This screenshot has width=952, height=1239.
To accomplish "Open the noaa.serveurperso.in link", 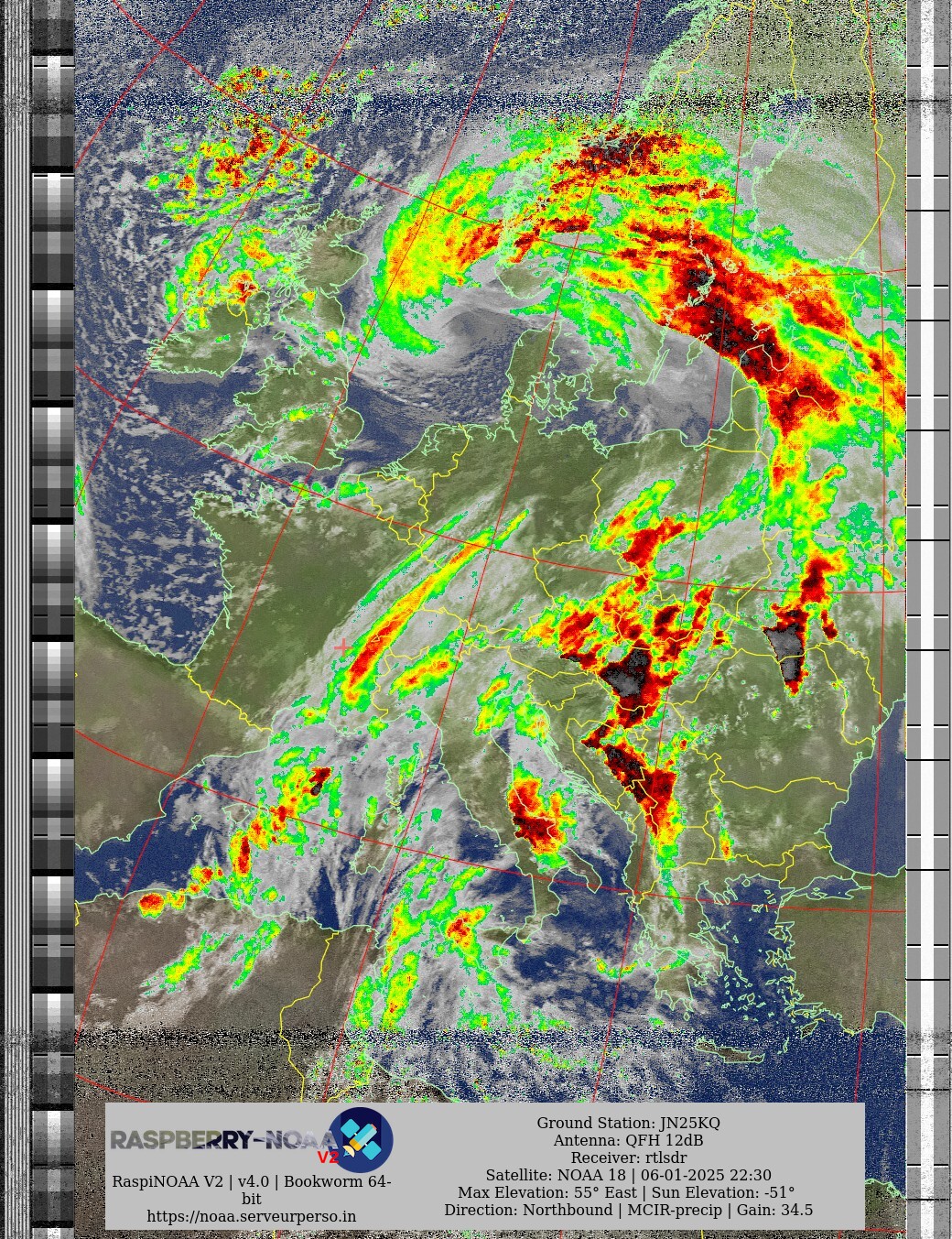I will (x=251, y=1216).
